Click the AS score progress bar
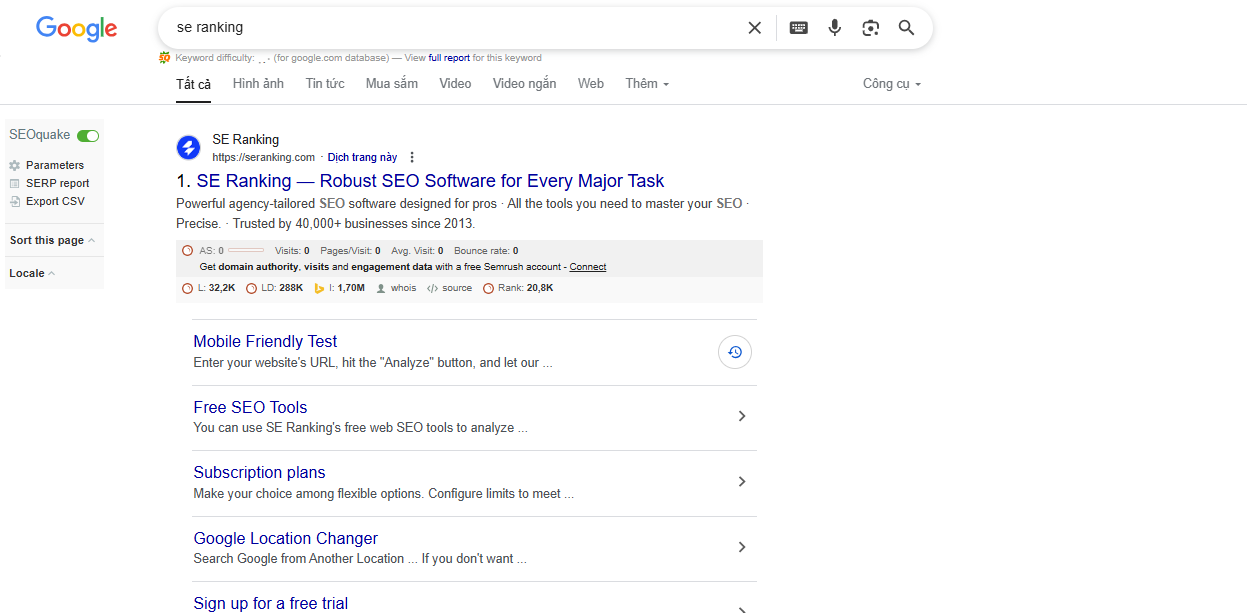The height and width of the screenshot is (613, 1247). tap(246, 251)
